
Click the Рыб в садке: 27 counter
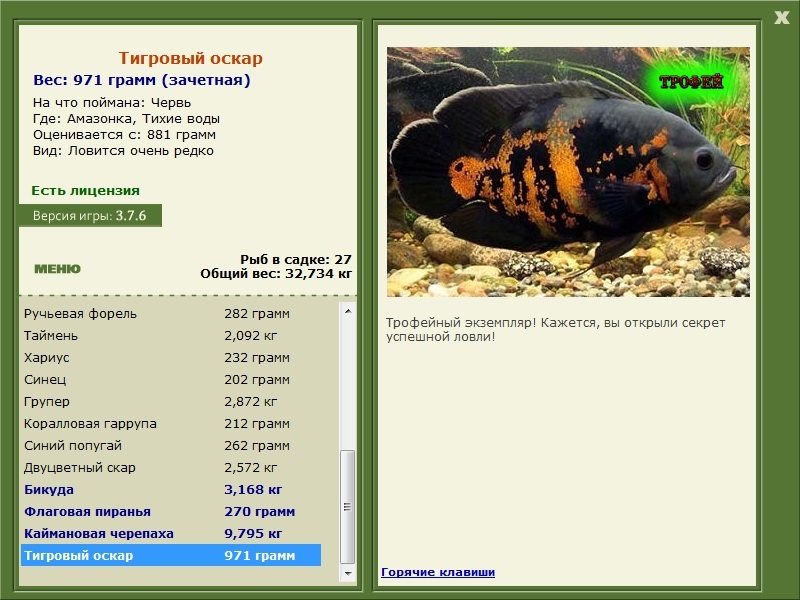(296, 259)
